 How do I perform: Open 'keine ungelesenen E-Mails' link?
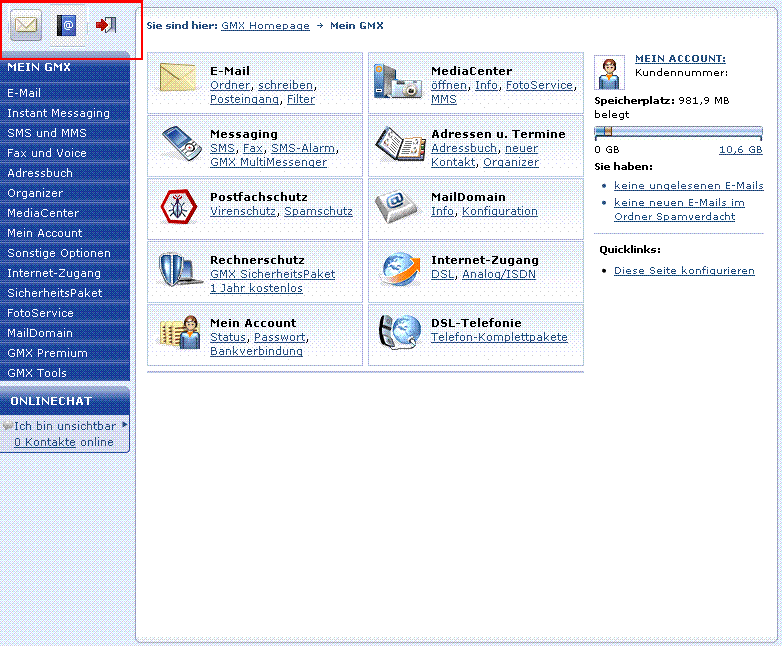coord(689,185)
